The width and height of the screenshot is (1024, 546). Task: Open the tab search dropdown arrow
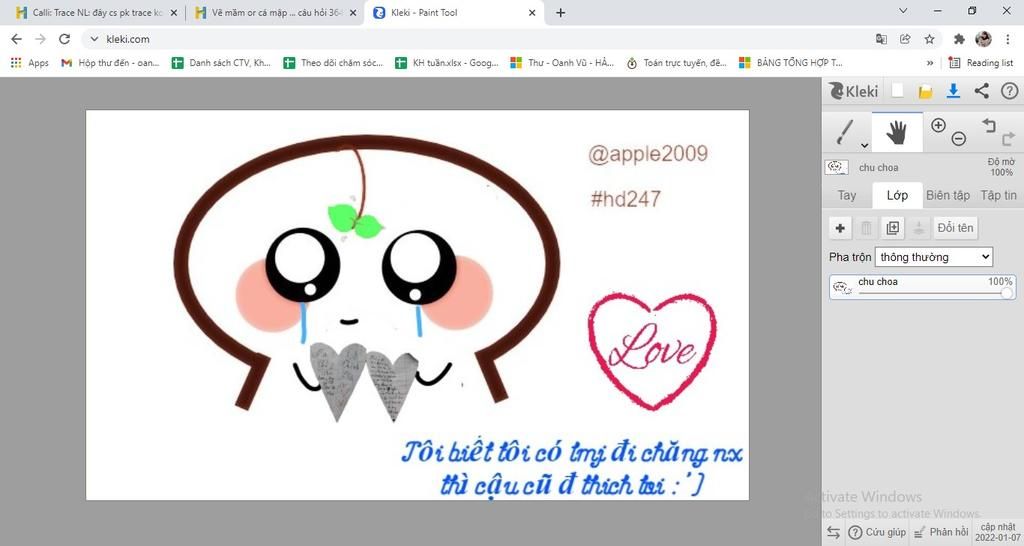[x=903, y=11]
